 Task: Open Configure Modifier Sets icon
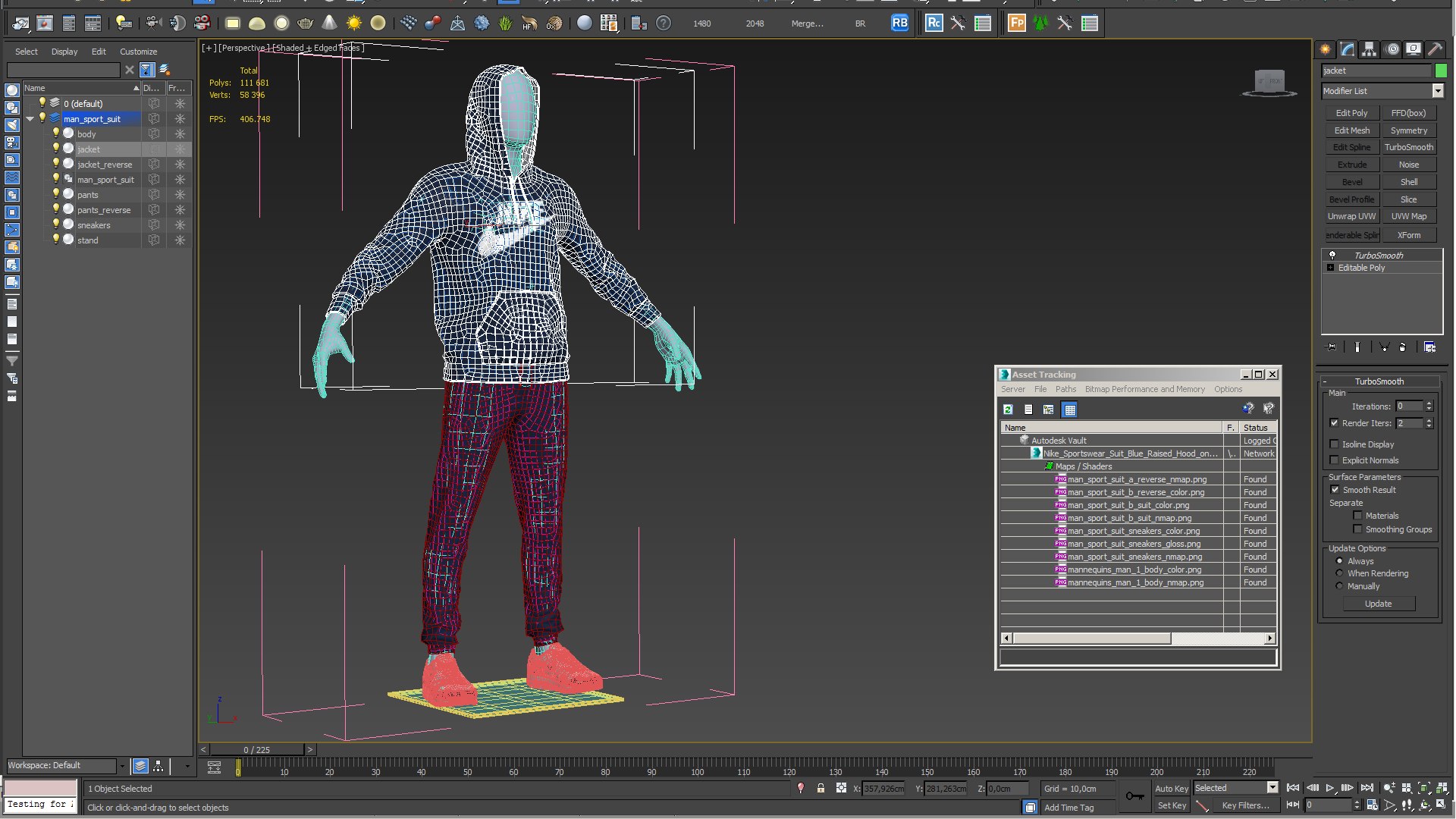click(1429, 347)
